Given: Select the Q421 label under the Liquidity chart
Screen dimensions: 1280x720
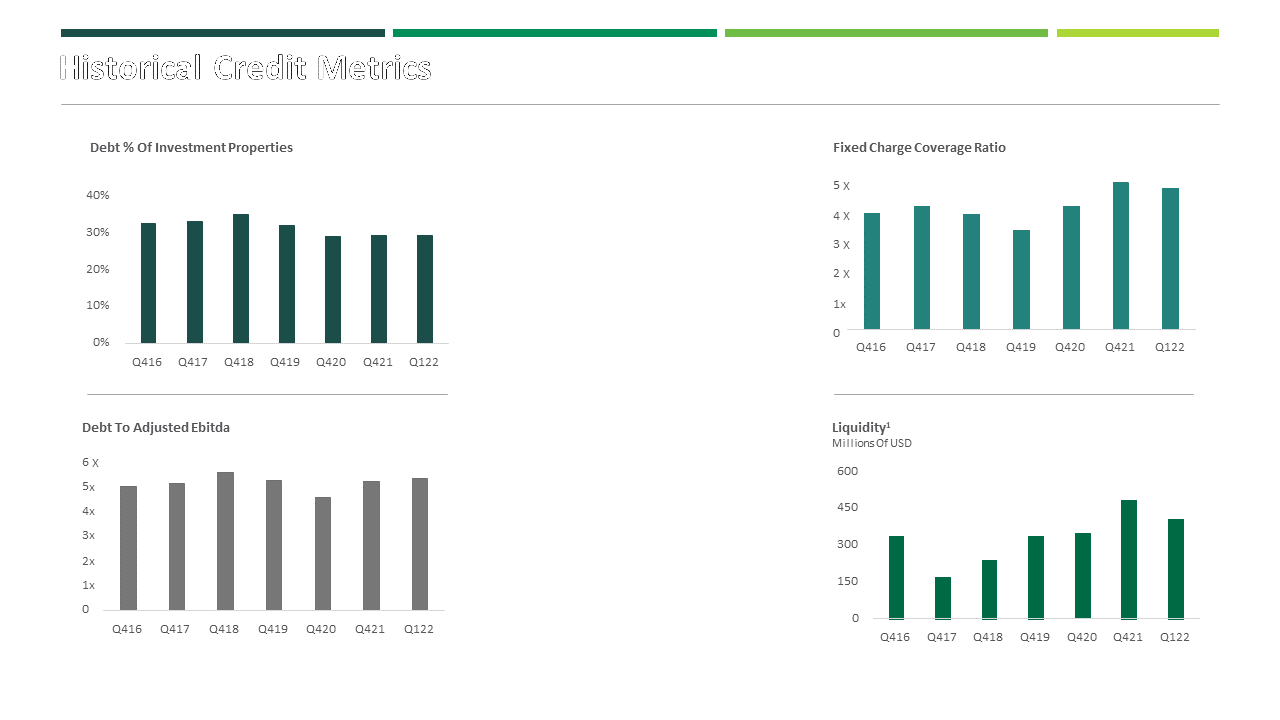Looking at the screenshot, I should tap(1128, 637).
